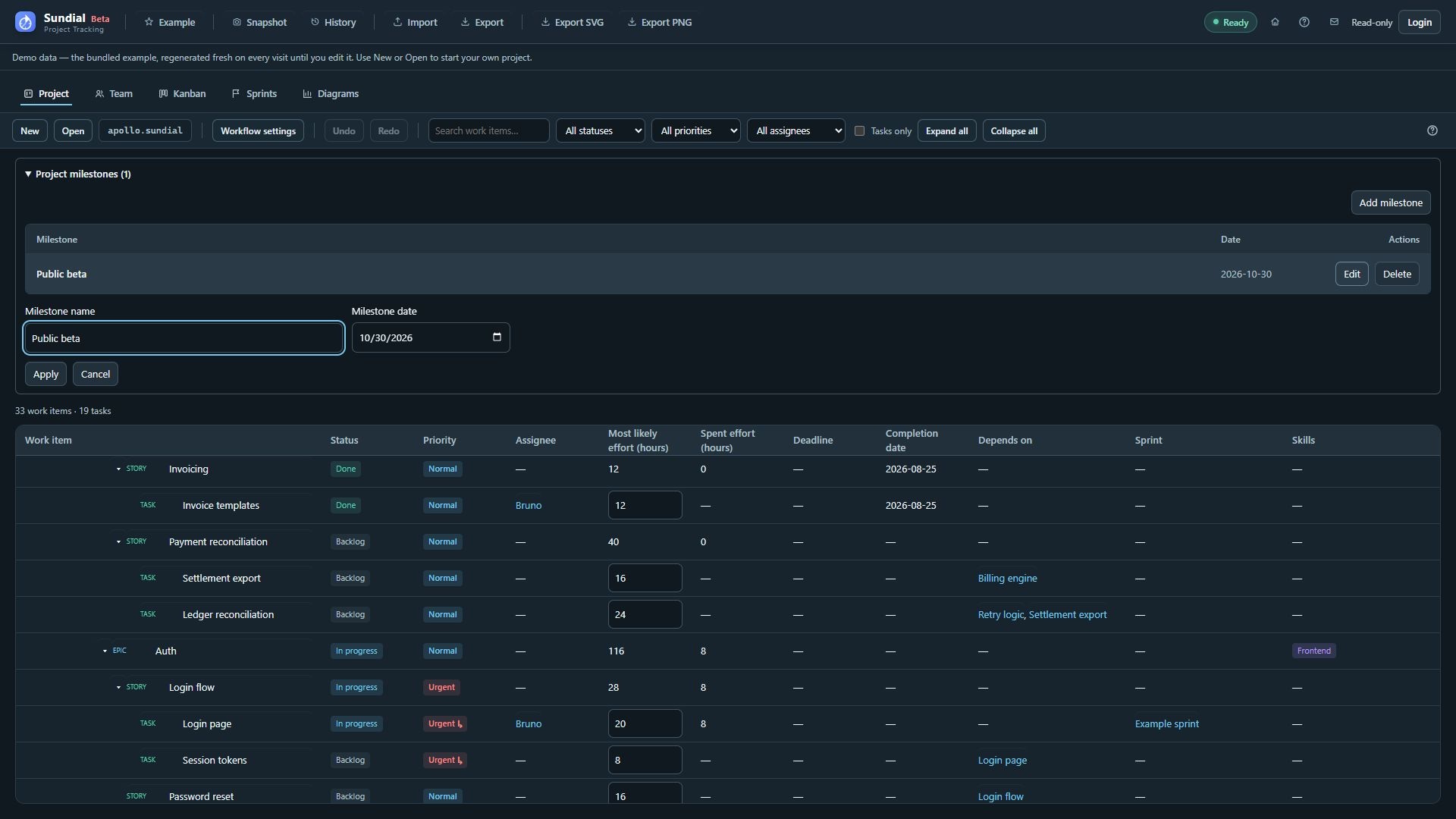Click the Expand all button

click(x=946, y=130)
